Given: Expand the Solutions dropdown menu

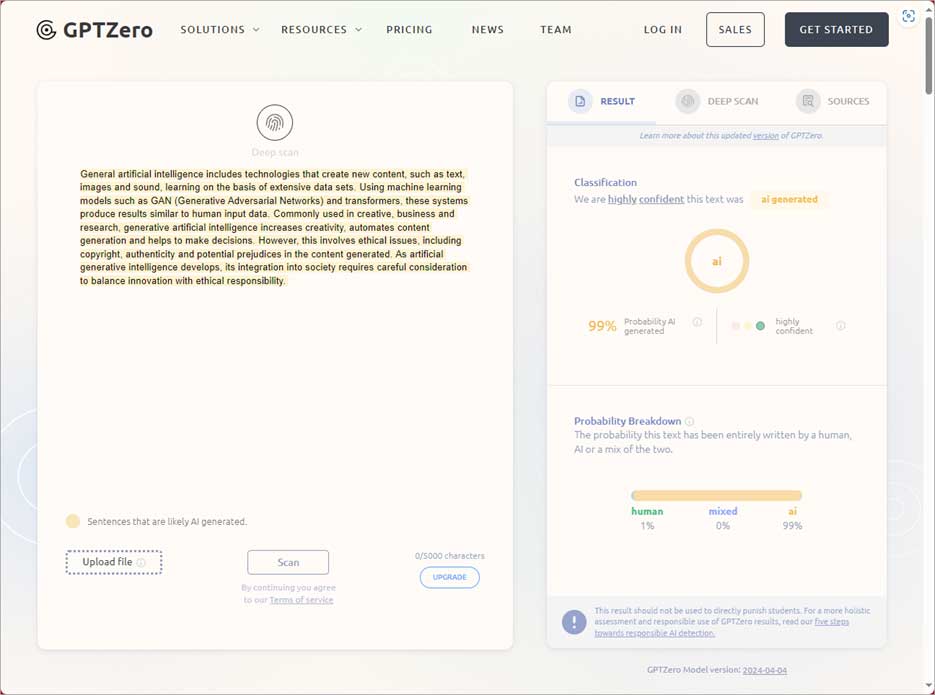Looking at the screenshot, I should tap(220, 30).
